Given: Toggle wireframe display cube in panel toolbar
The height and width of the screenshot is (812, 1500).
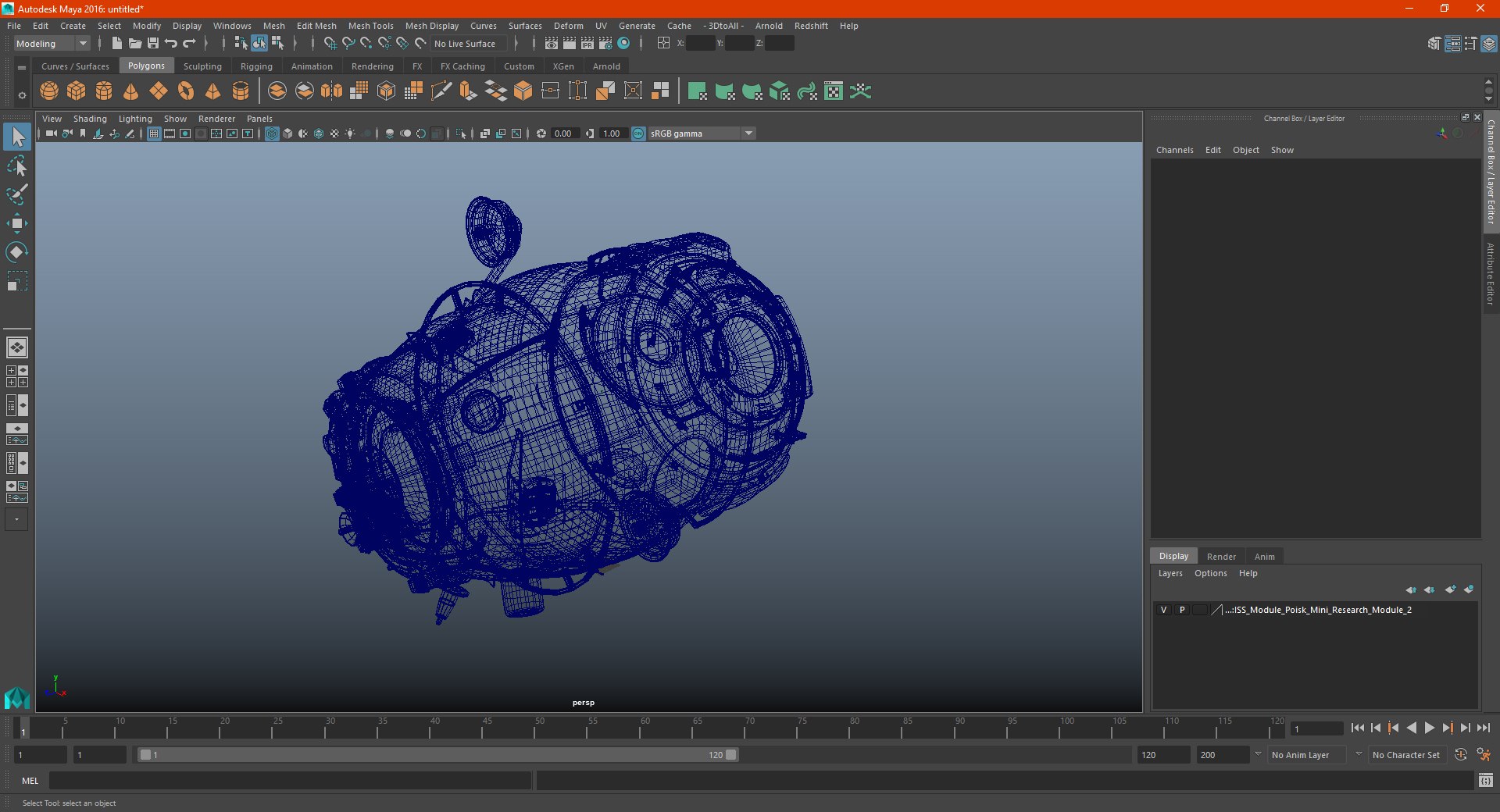Looking at the screenshot, I should click(272, 134).
